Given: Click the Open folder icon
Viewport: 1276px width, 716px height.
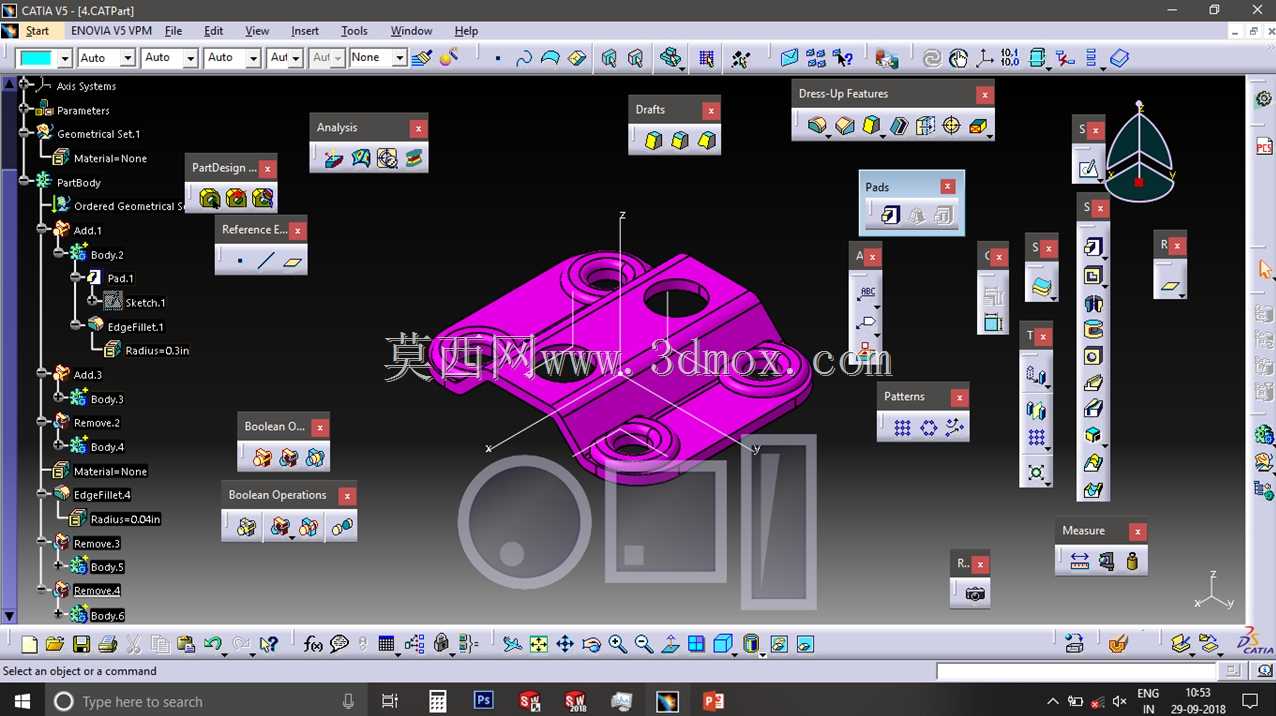Looking at the screenshot, I should (x=55, y=645).
